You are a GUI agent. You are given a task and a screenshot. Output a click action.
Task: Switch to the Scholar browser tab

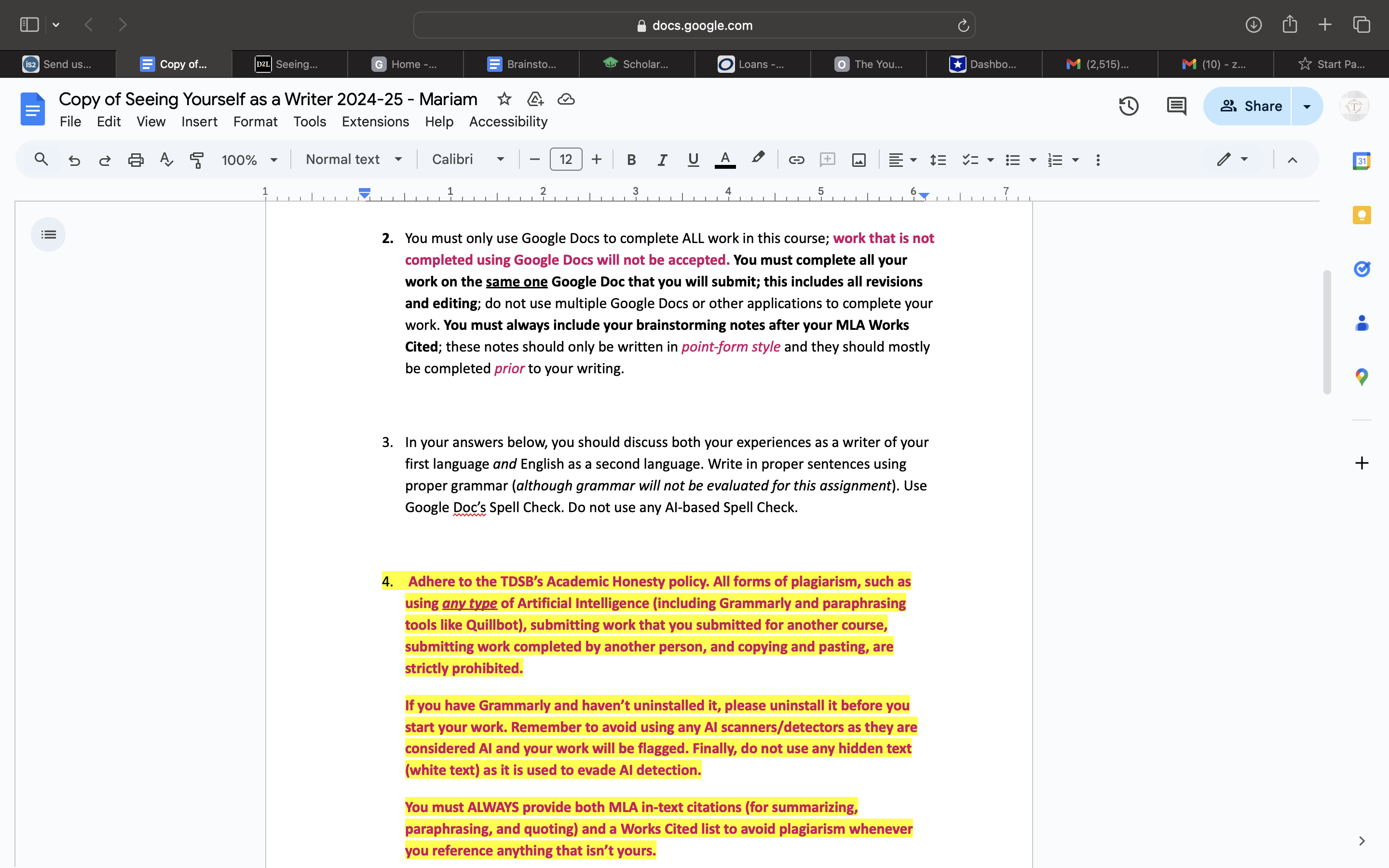[637, 64]
